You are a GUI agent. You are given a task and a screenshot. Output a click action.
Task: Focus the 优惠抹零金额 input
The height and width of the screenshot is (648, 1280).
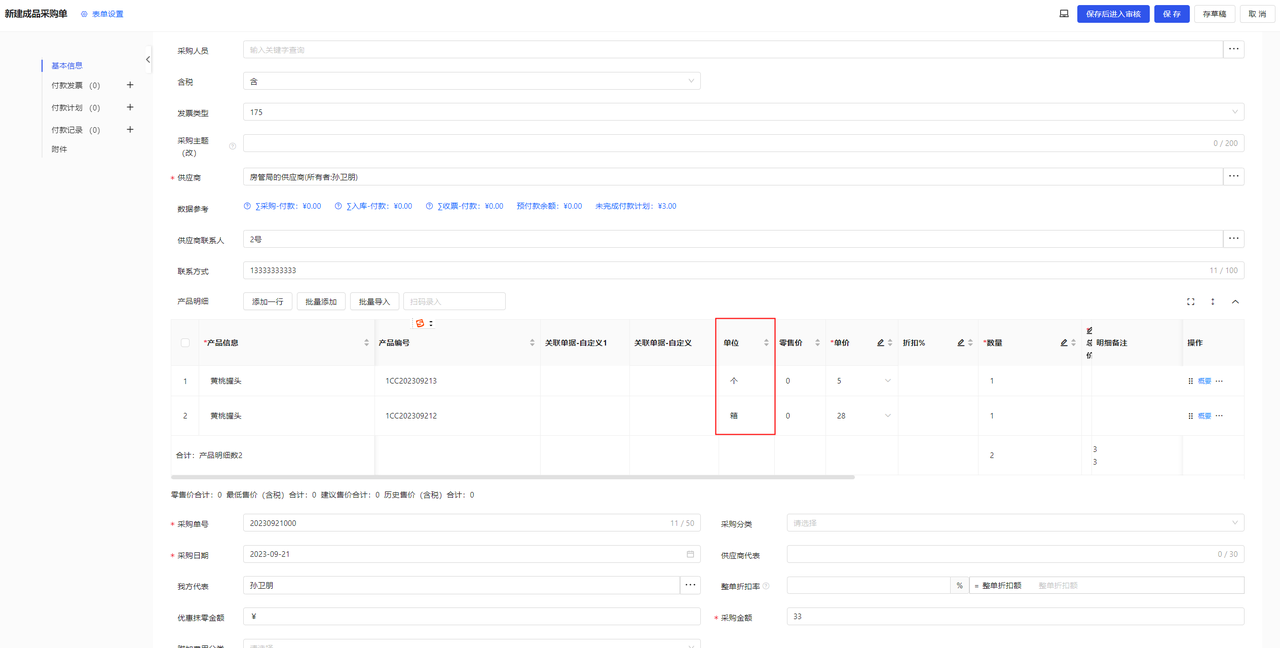(x=471, y=617)
